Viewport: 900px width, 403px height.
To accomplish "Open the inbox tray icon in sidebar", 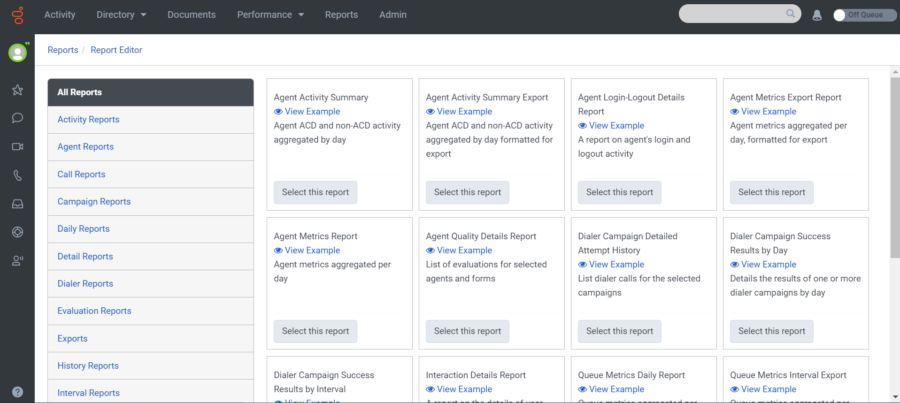I will 17,204.
